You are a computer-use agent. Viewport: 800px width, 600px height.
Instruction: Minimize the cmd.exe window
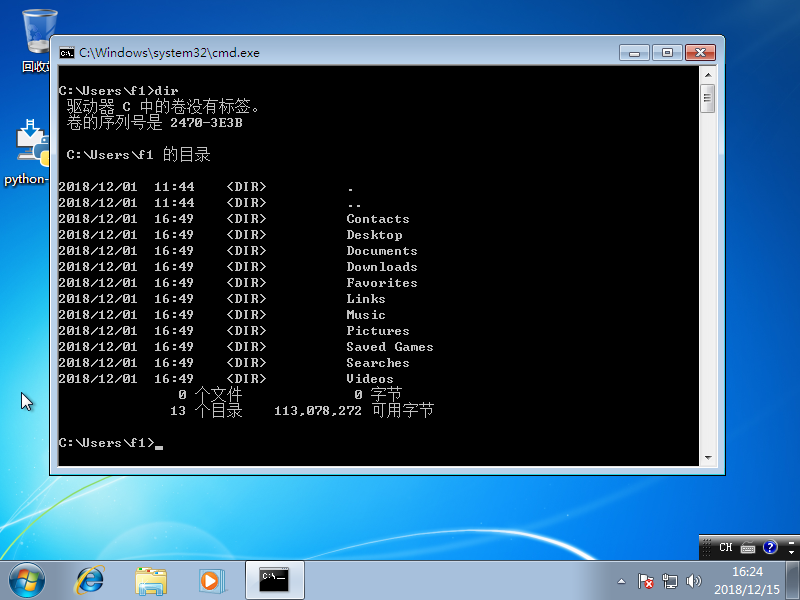point(635,53)
